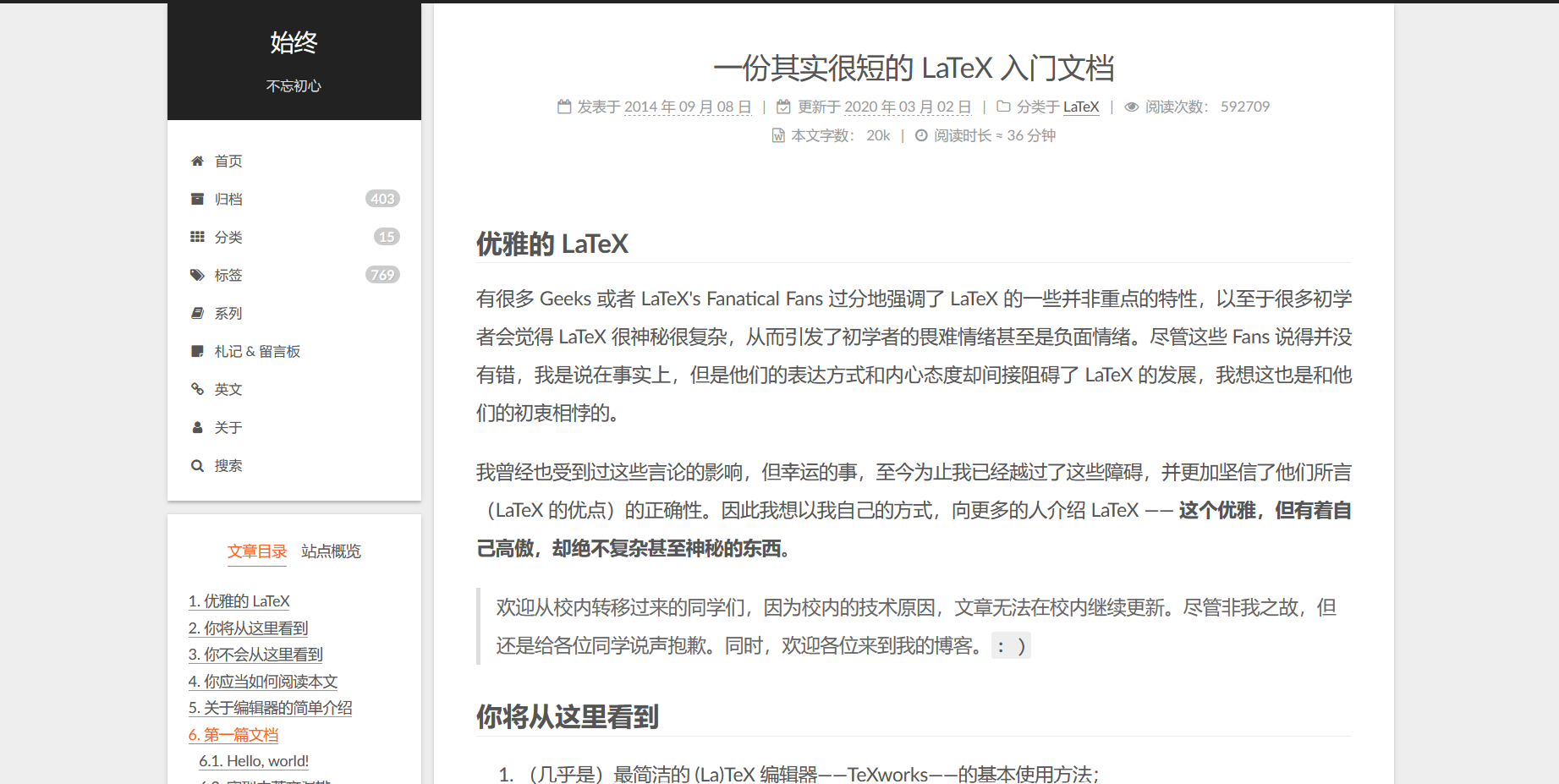Select TOC entry 1. 优雅的 LaTeX
The height and width of the screenshot is (784, 1559).
coord(239,600)
